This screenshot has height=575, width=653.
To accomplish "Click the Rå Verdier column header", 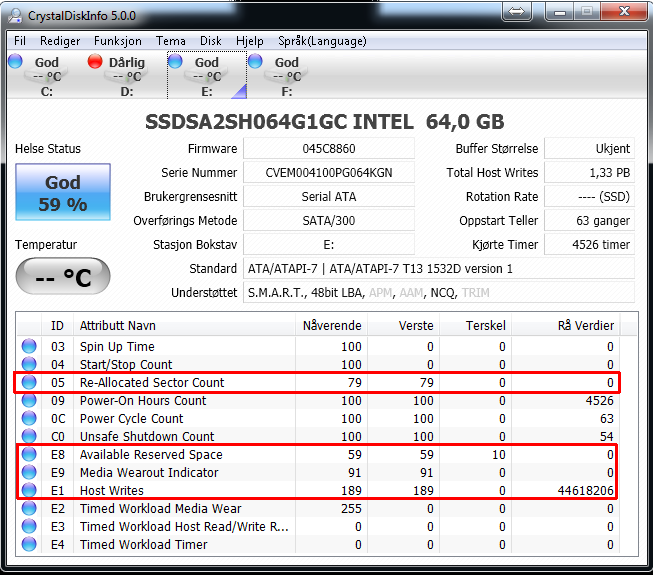I will (x=566, y=325).
